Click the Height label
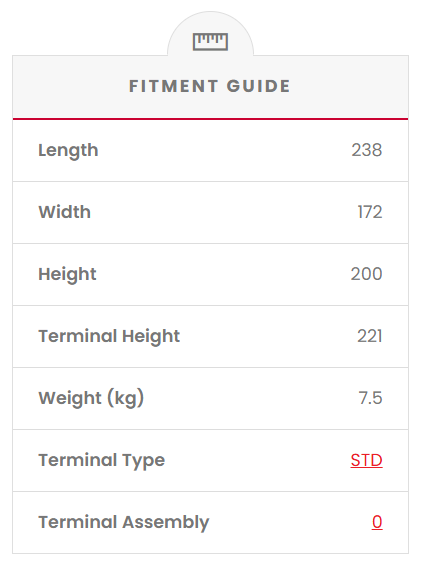 tap(67, 275)
